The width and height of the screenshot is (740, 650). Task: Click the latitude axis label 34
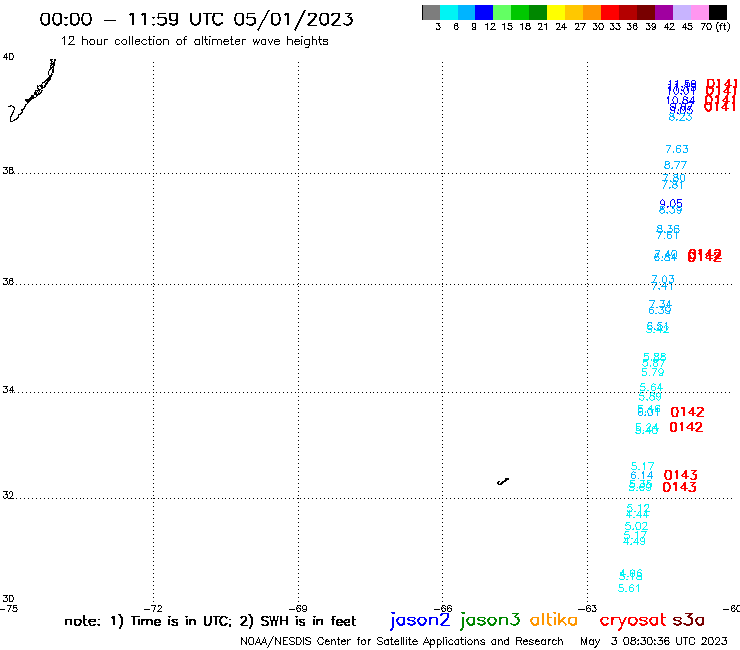(8, 390)
